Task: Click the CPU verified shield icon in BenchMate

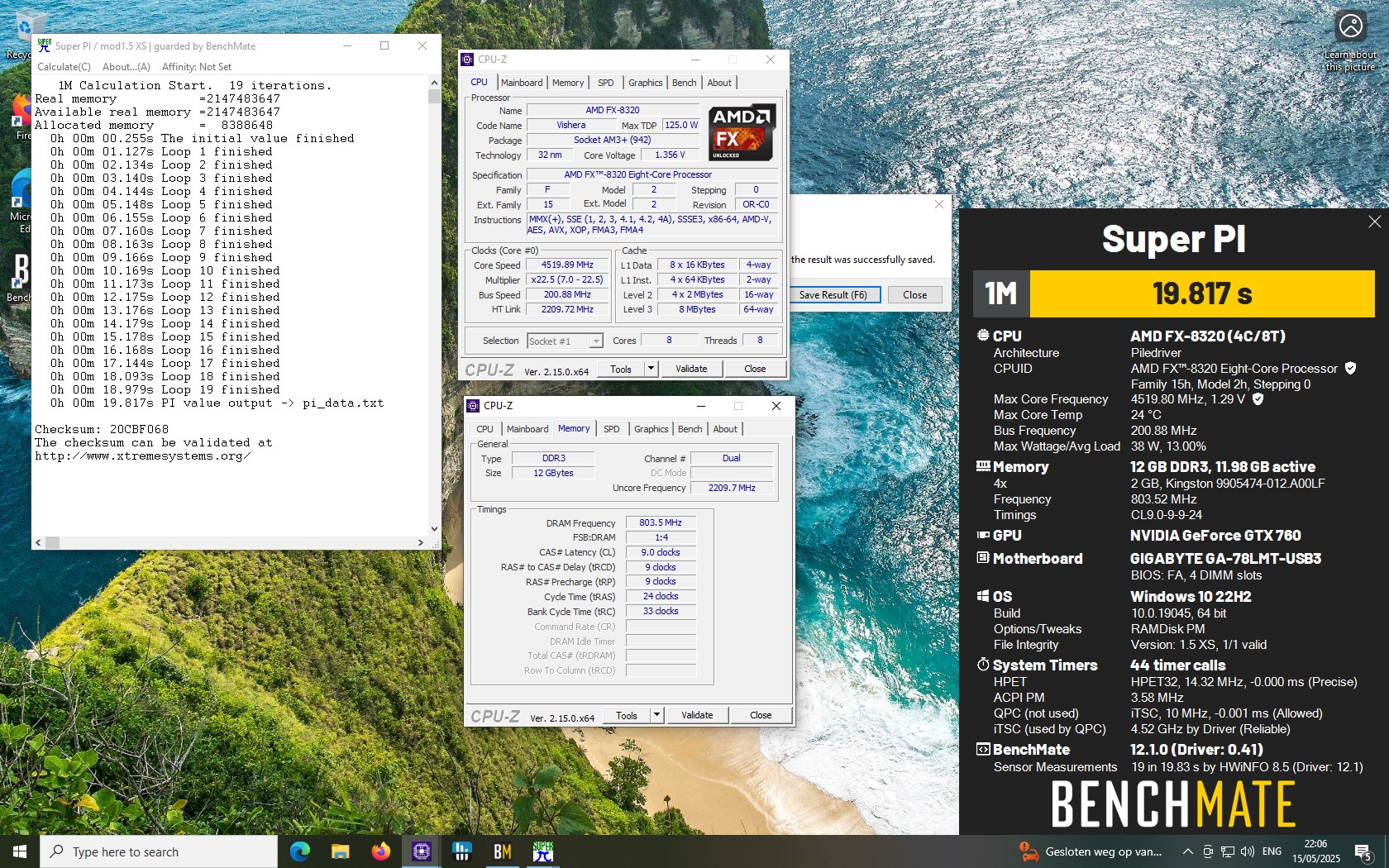Action: tap(1350, 368)
